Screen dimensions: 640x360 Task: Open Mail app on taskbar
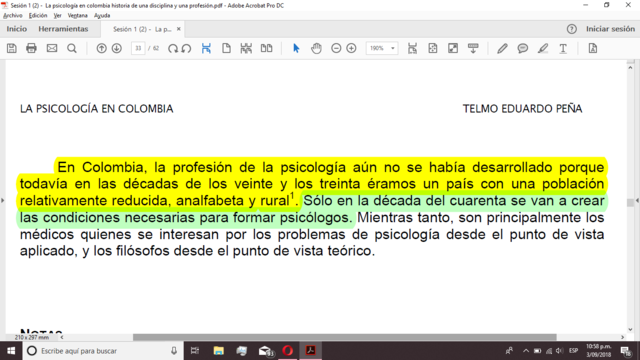point(266,351)
